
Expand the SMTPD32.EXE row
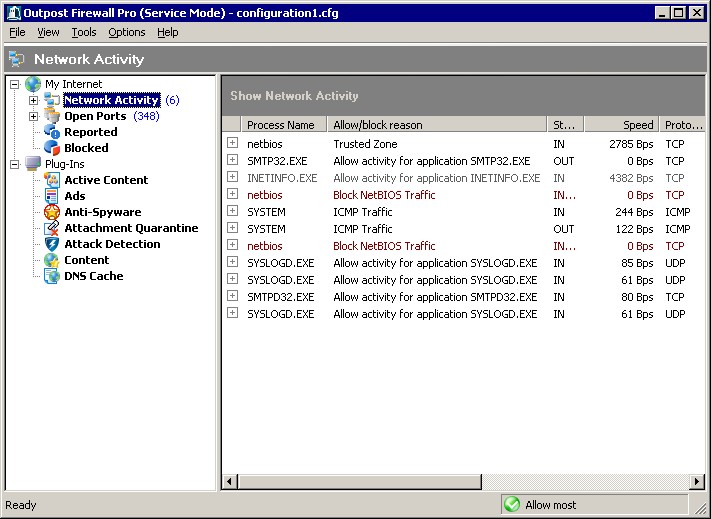pyautogui.click(x=233, y=296)
